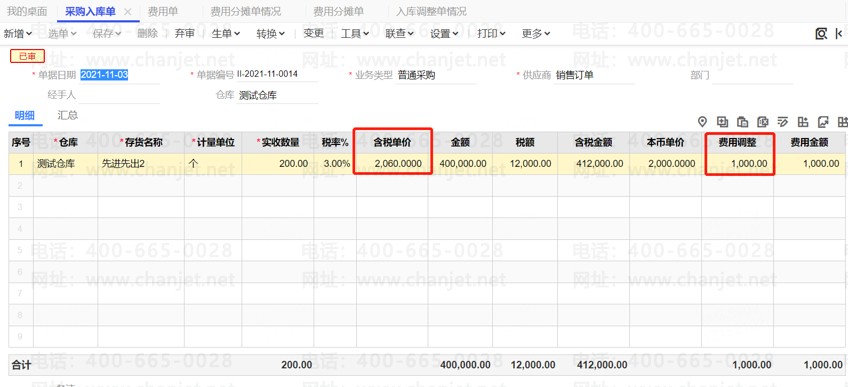This screenshot has height=387, width=848.
Task: Click the location pin icon above the grid
Action: coord(703,122)
